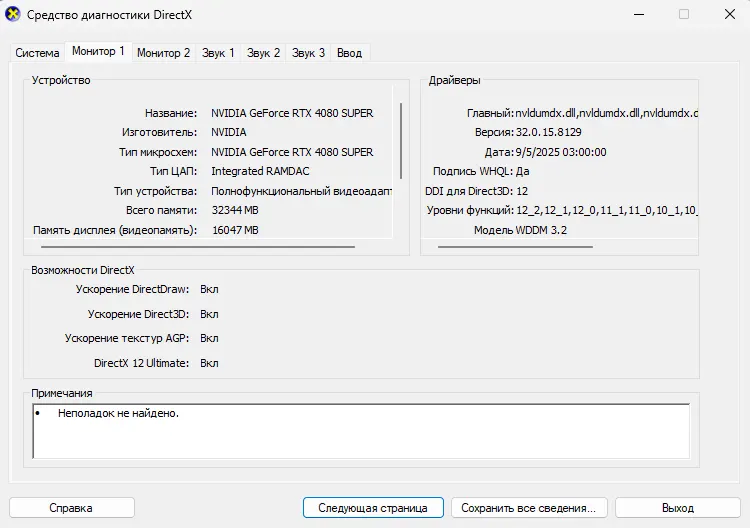Image resolution: width=750 pixels, height=528 pixels.
Task: Click the driver version 32.0.15.8129 text
Action: click(548, 132)
